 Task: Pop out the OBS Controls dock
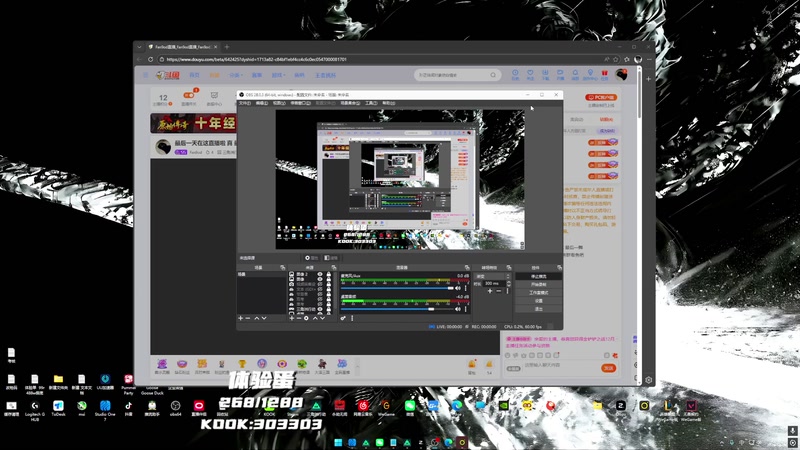pos(559,267)
